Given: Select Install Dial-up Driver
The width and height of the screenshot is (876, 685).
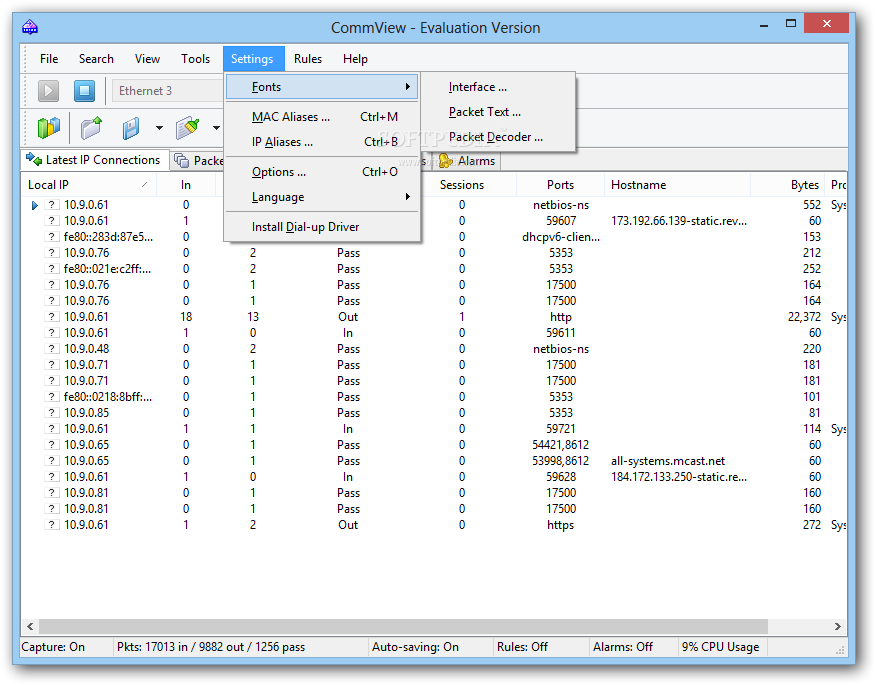Looking at the screenshot, I should (322, 227).
